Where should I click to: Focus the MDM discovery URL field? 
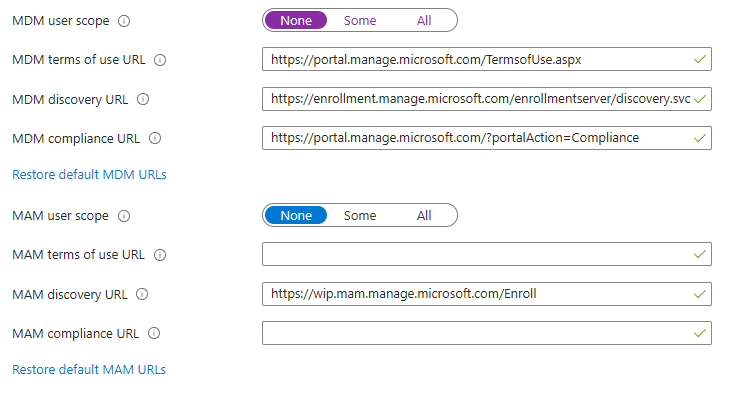(487, 99)
